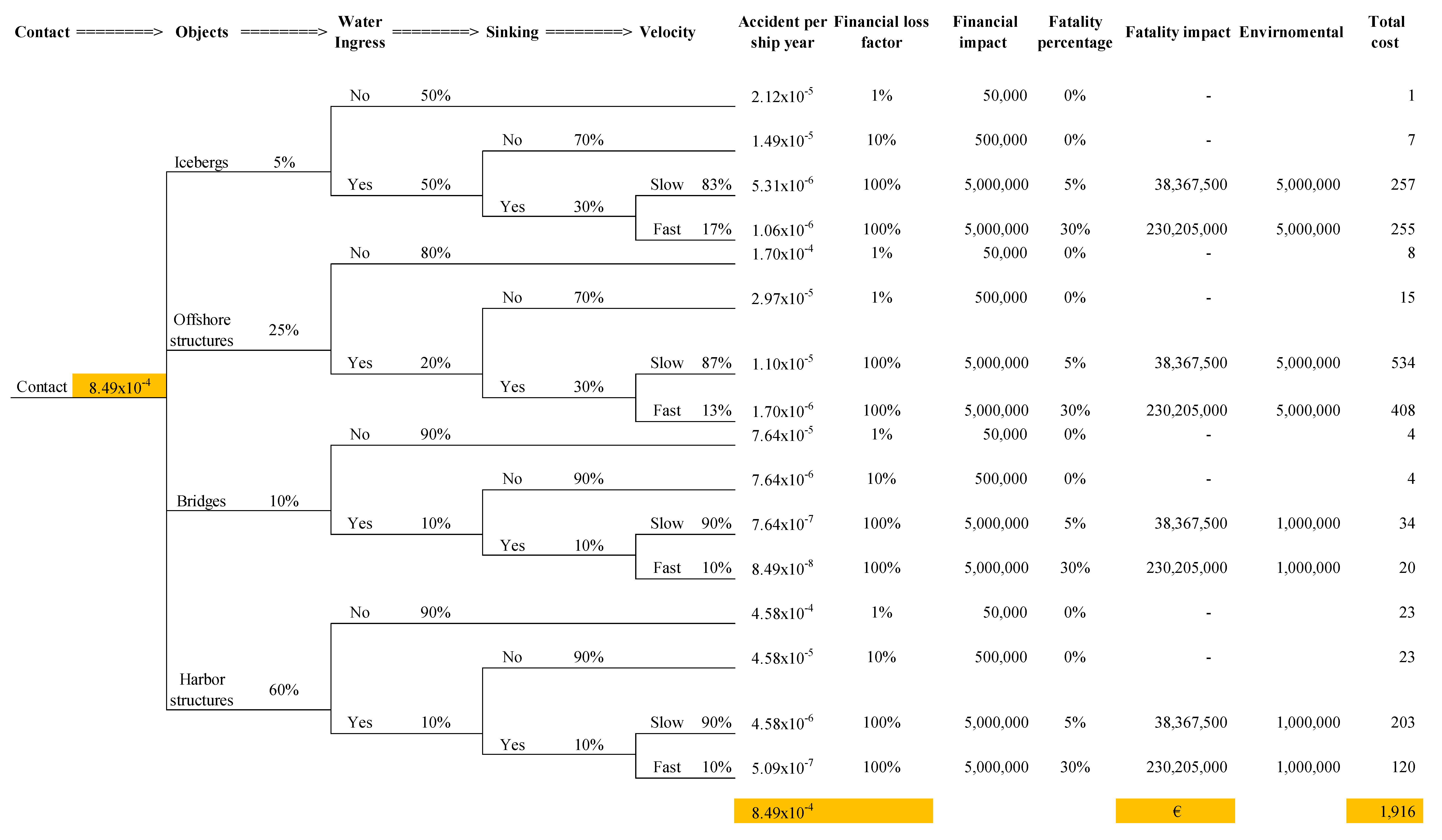Select the Offshore structures branch node
Viewport: 1442px width, 840px height.
(201, 330)
